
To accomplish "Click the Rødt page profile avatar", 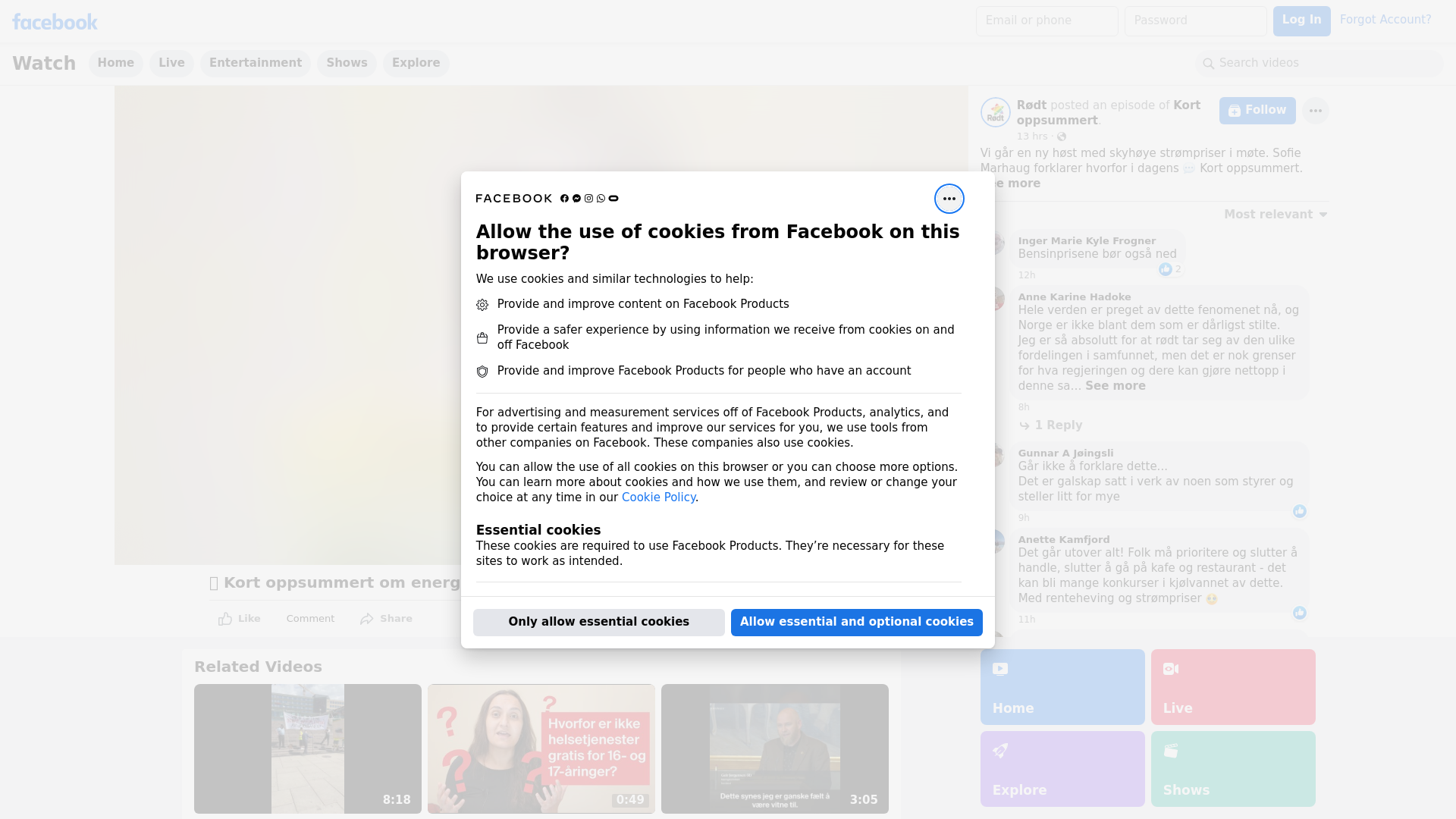I will pos(995,112).
